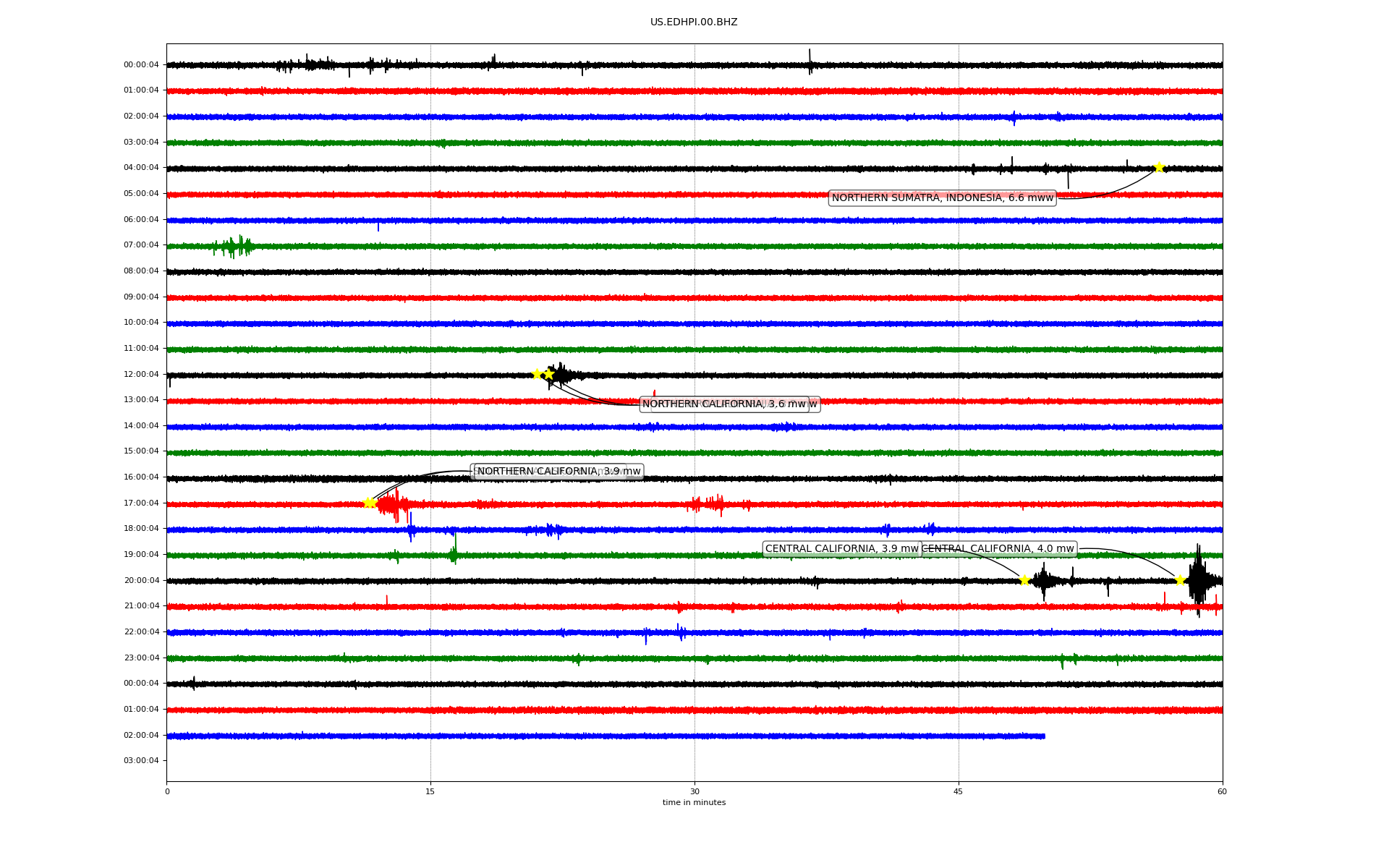Click the star marker for the Central California 3.9 event
The height and width of the screenshot is (868, 1389).
point(1024,580)
